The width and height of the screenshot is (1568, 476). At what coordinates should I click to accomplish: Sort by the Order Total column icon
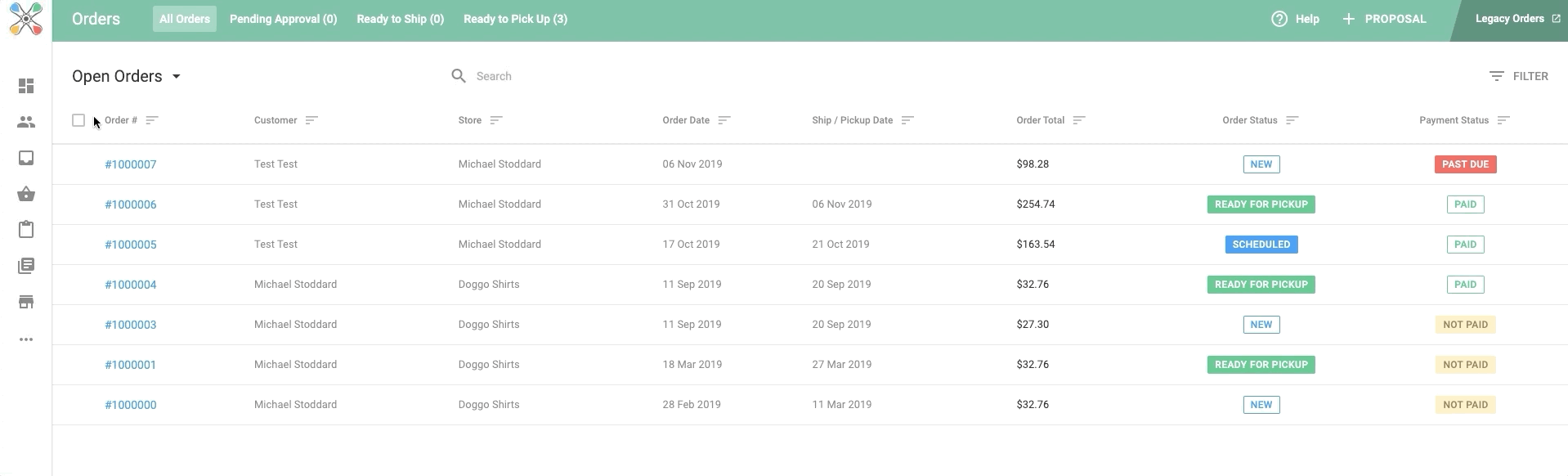click(x=1079, y=120)
